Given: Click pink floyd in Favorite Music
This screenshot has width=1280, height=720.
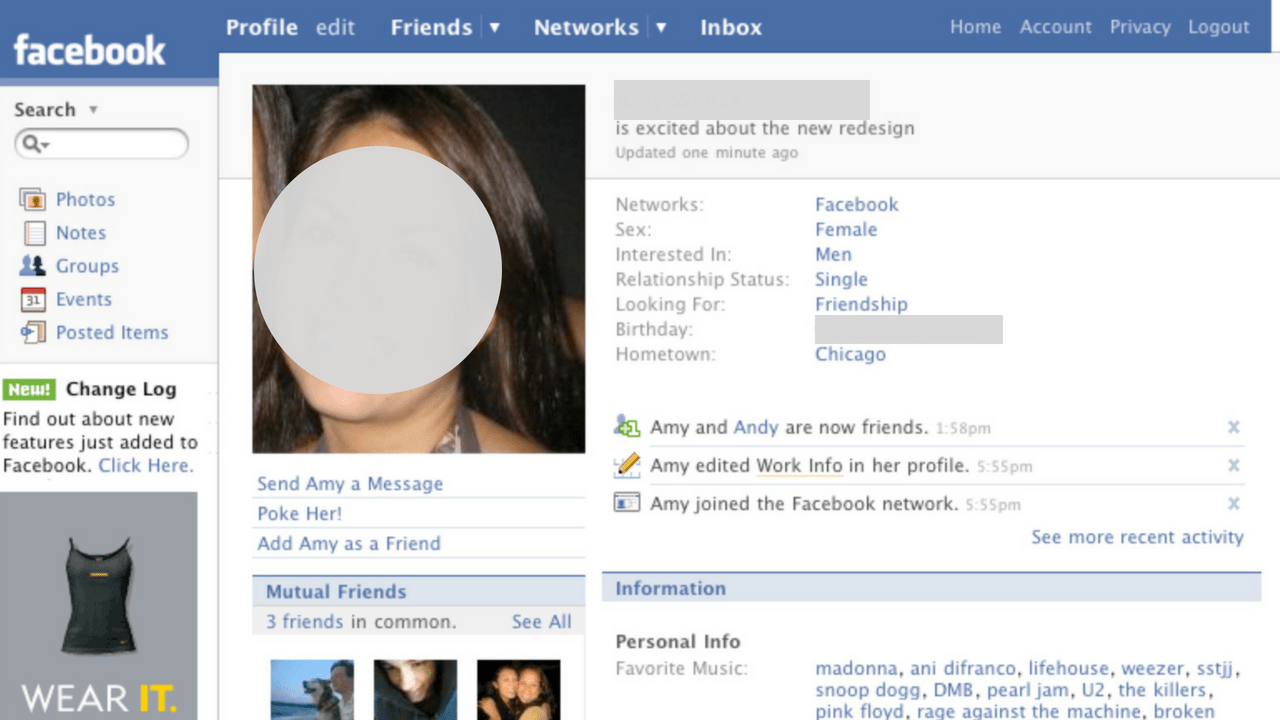Looking at the screenshot, I should [860, 711].
